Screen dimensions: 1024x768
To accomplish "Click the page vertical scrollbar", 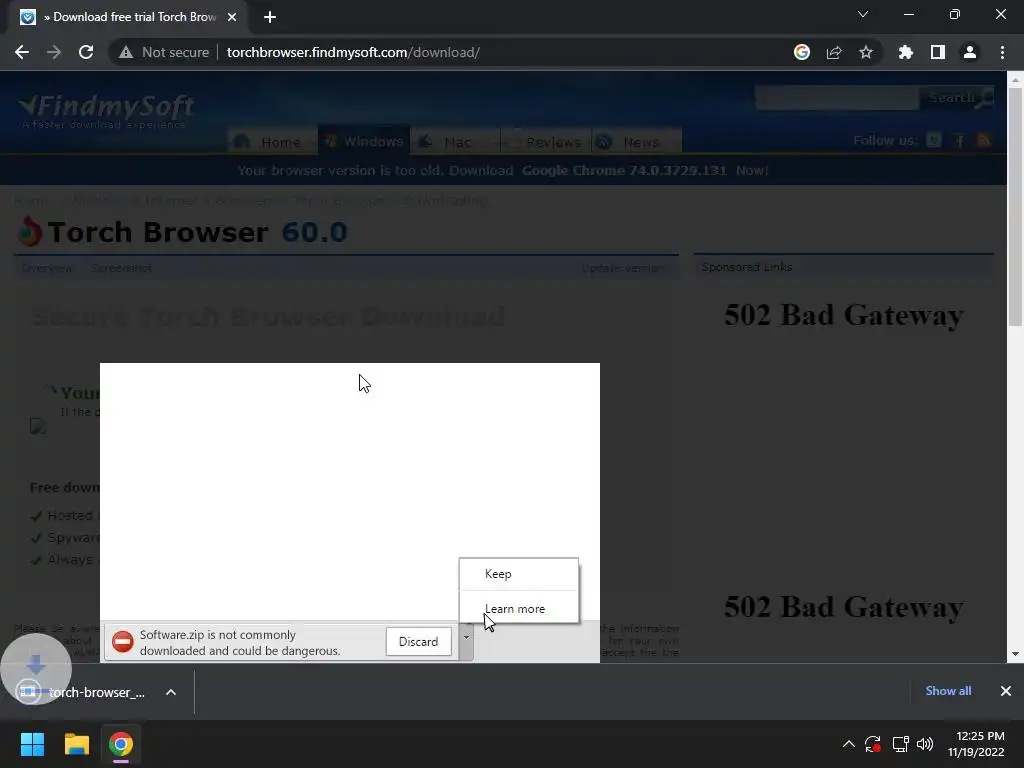I will pos(1015,206).
